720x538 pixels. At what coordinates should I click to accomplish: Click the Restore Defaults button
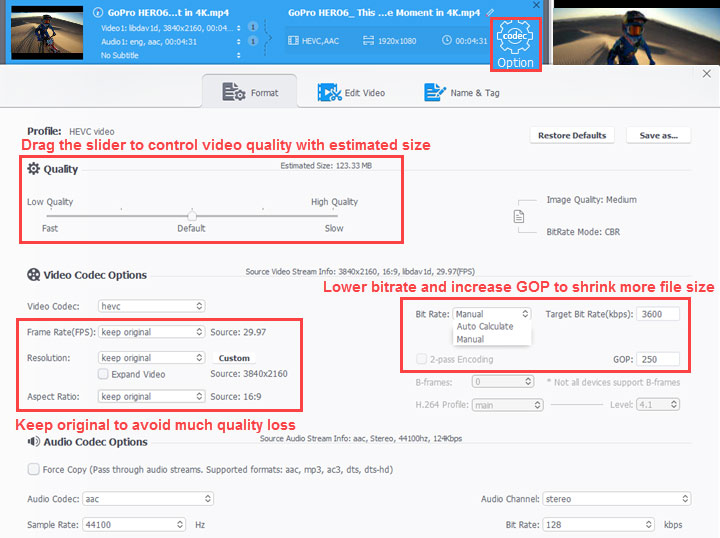coord(572,135)
